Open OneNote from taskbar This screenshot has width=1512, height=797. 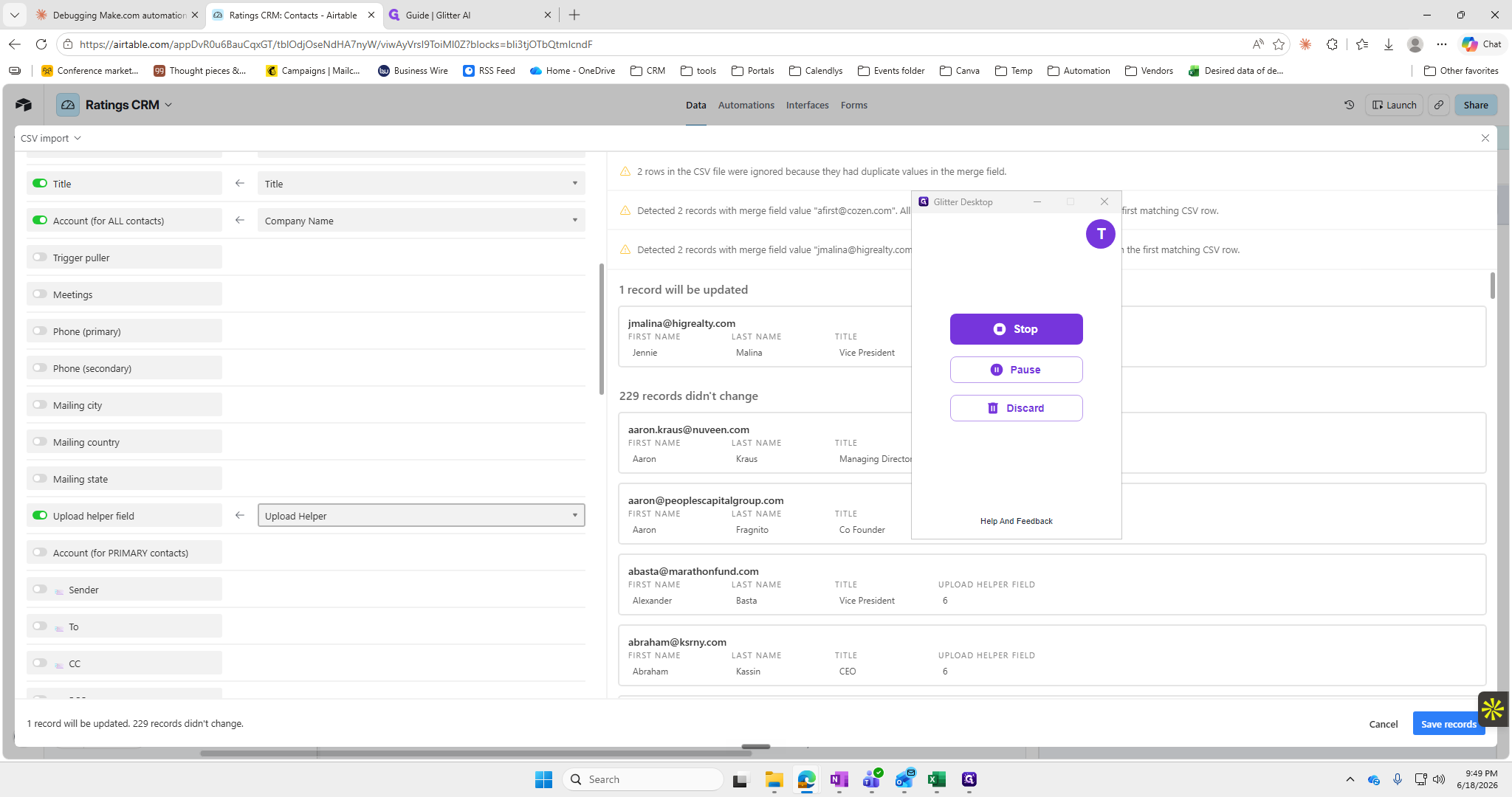click(x=839, y=779)
